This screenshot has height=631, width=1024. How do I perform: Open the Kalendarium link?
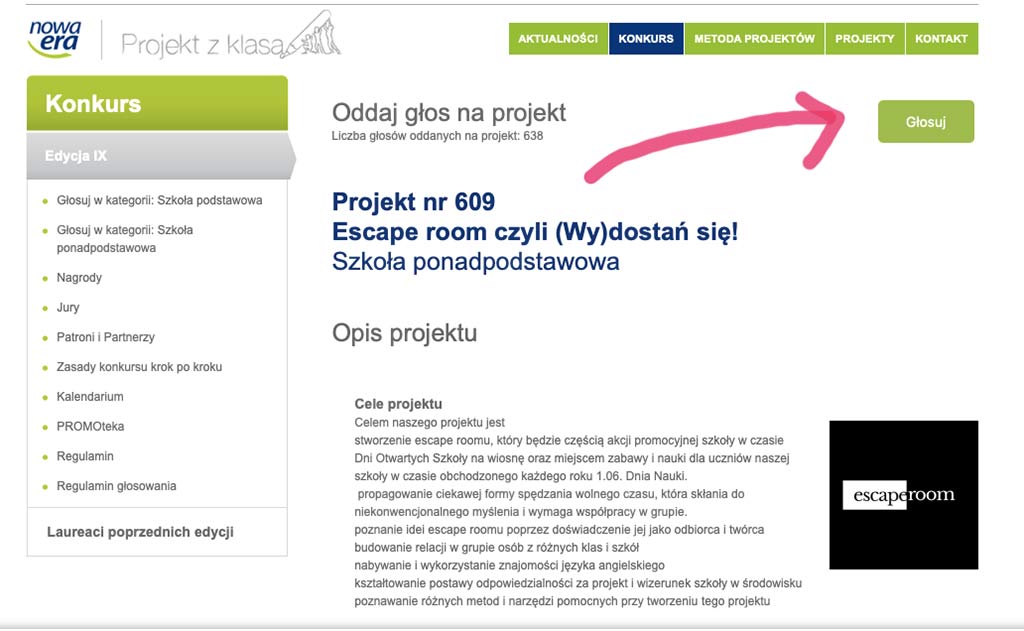pyautogui.click(x=90, y=396)
